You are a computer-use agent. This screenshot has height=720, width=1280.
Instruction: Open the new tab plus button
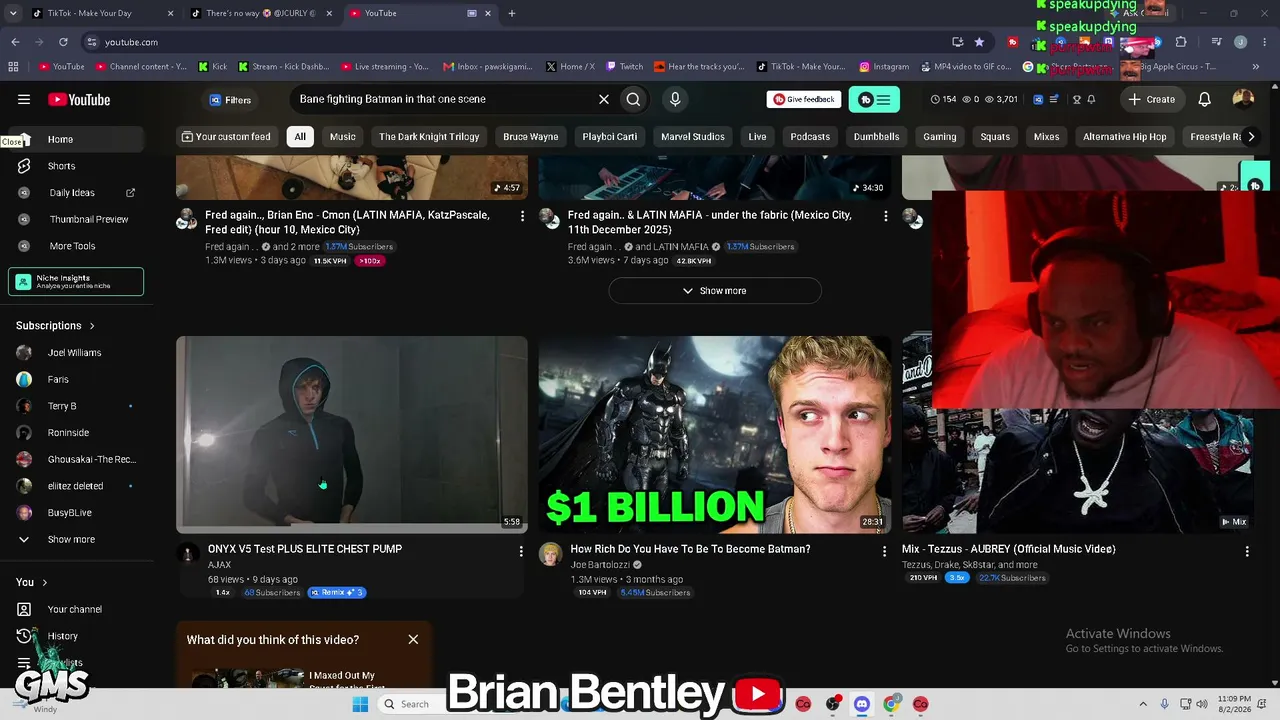pyautogui.click(x=512, y=13)
